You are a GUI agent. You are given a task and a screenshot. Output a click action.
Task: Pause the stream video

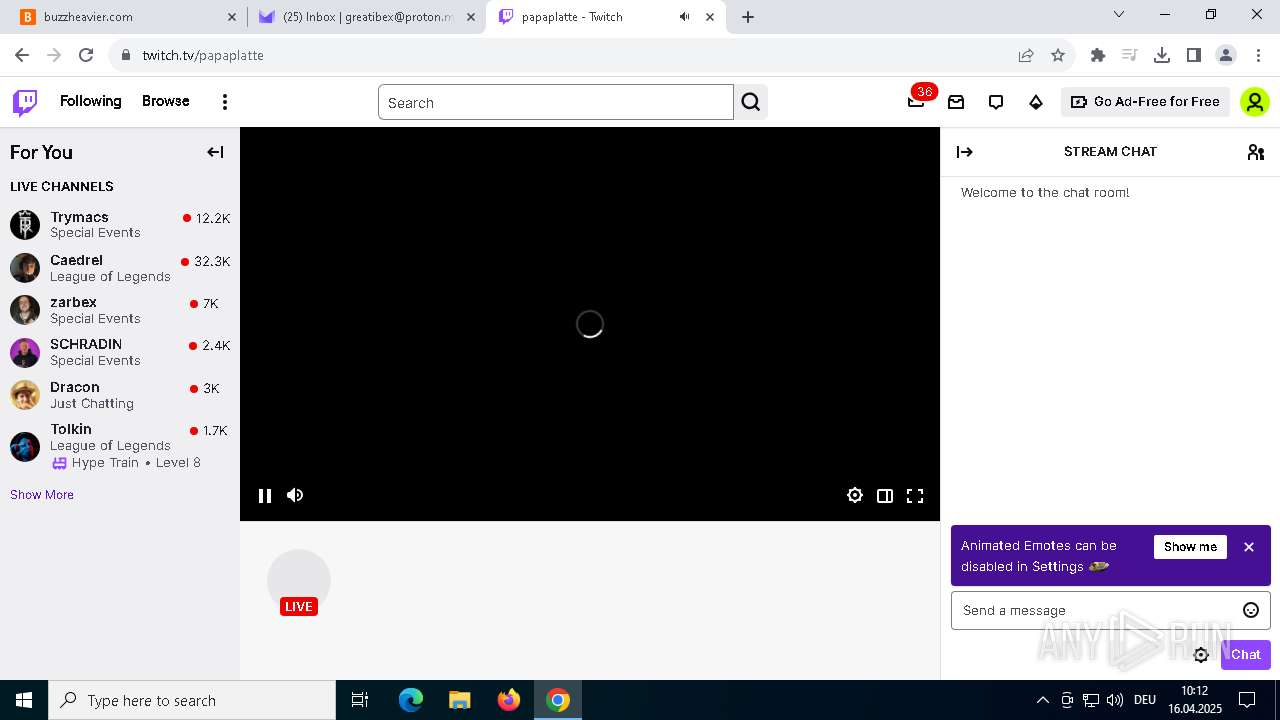click(x=265, y=495)
